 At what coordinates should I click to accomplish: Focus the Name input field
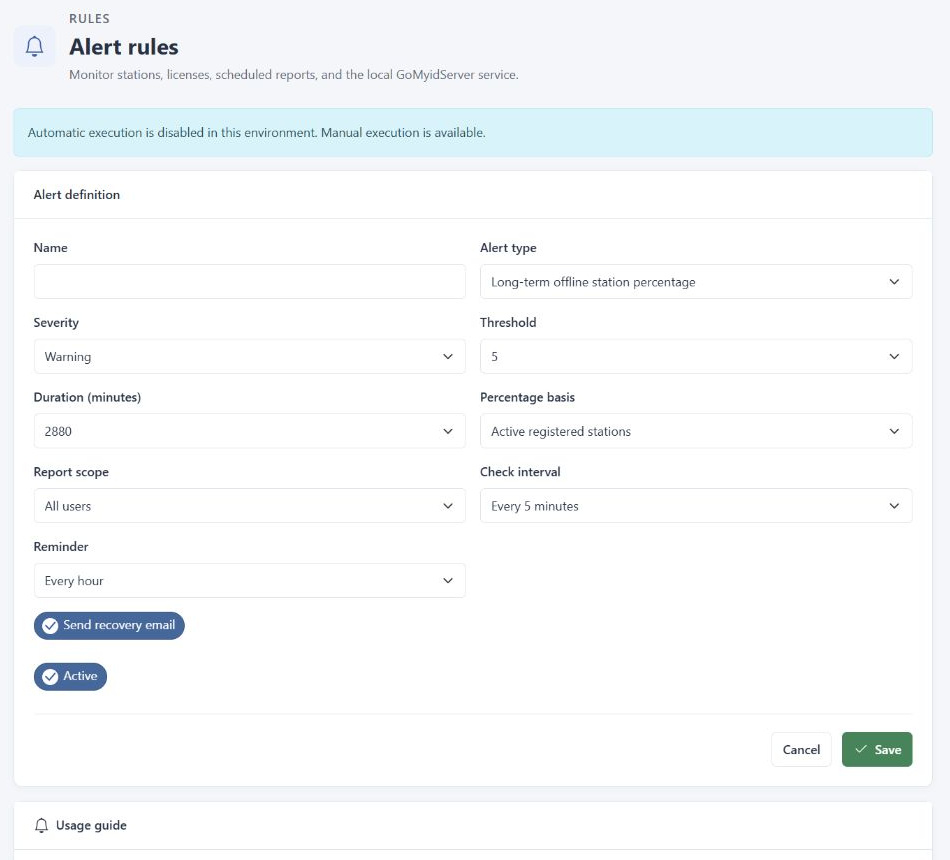[250, 282]
